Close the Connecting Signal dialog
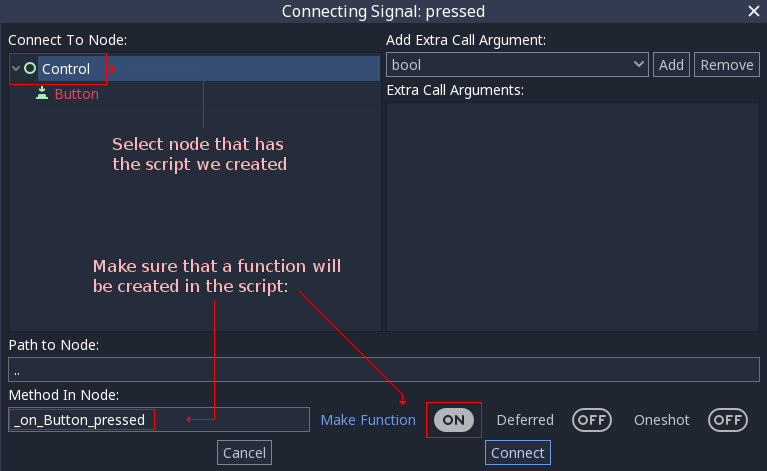767x471 pixels. [753, 11]
